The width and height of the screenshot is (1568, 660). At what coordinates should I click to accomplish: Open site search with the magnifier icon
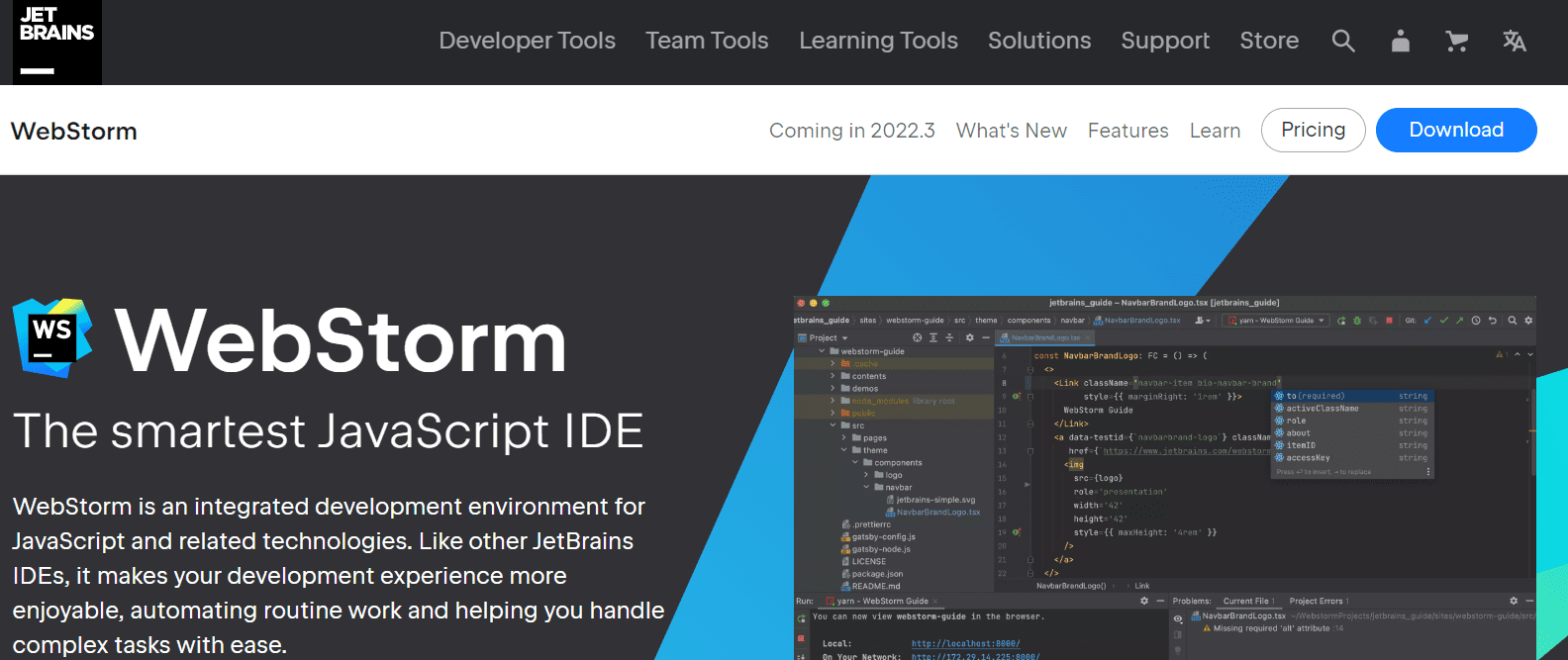point(1343,41)
